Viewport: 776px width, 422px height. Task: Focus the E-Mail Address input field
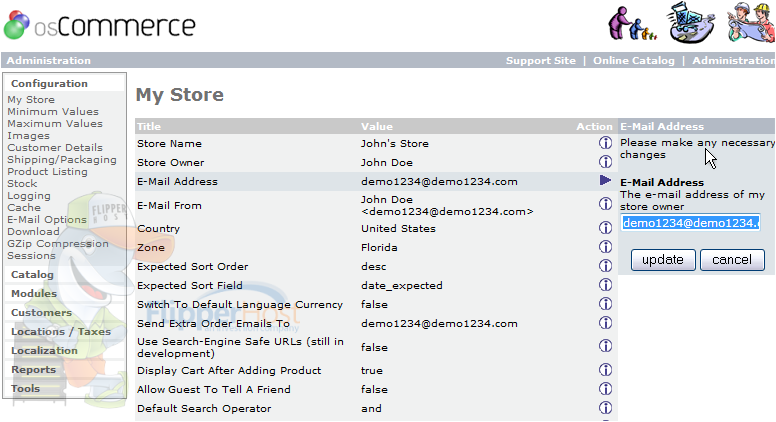click(690, 223)
